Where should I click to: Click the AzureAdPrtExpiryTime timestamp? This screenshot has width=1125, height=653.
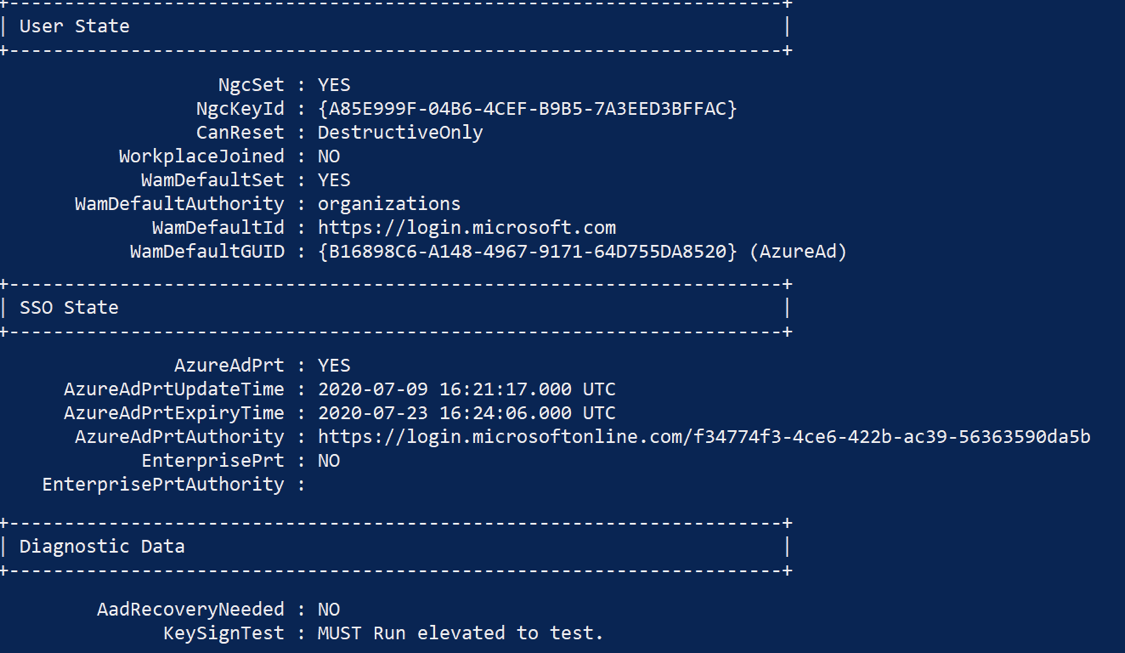pos(466,413)
